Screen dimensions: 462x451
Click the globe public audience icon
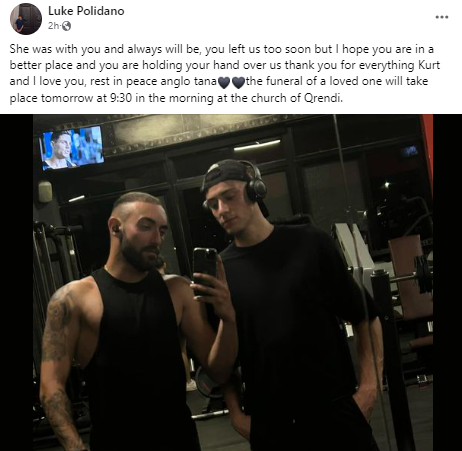point(66,26)
